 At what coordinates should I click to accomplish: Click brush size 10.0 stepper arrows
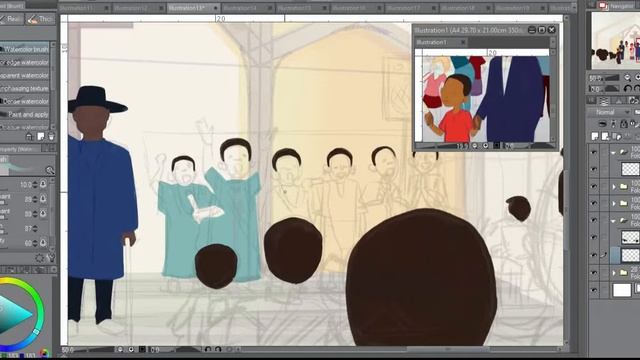coord(35,184)
